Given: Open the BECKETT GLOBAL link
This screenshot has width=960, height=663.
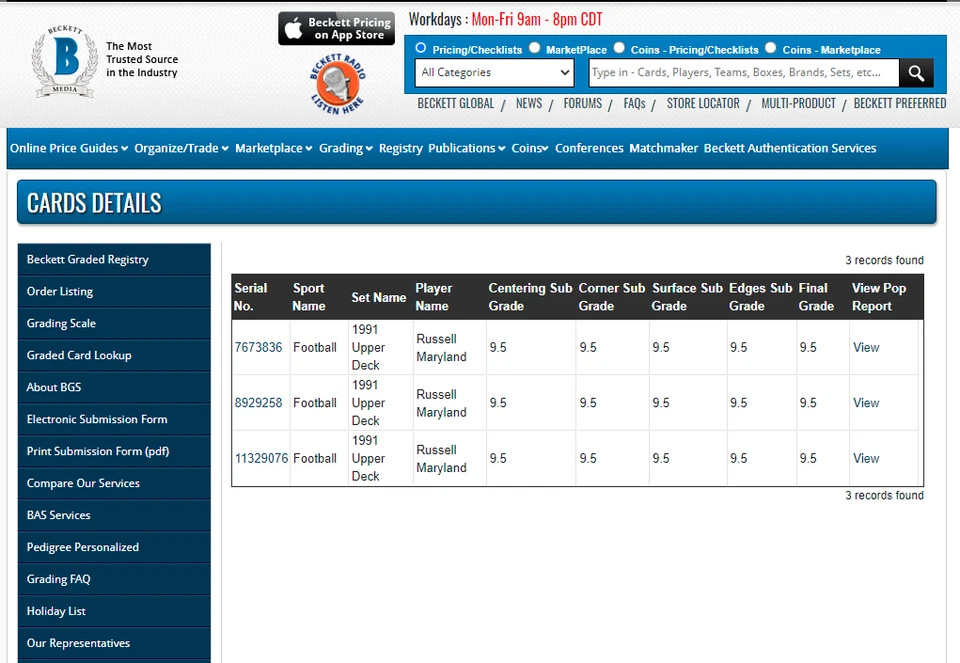Looking at the screenshot, I should pos(456,103).
